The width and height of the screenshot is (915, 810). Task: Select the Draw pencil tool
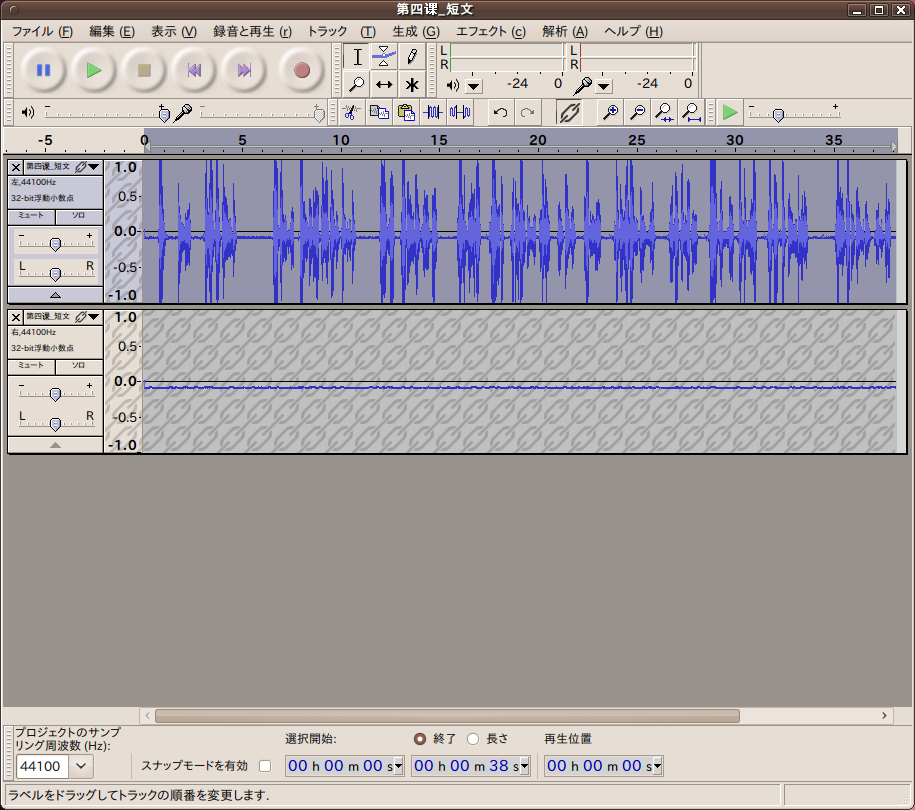(x=411, y=56)
